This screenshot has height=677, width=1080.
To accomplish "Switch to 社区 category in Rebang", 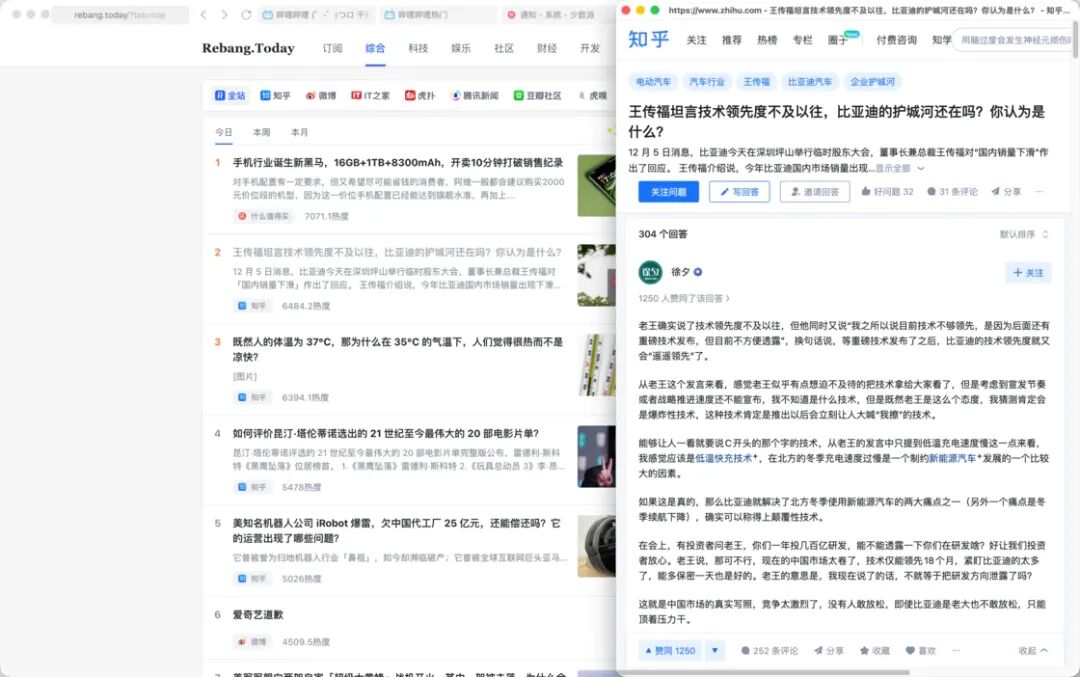I will tap(503, 48).
